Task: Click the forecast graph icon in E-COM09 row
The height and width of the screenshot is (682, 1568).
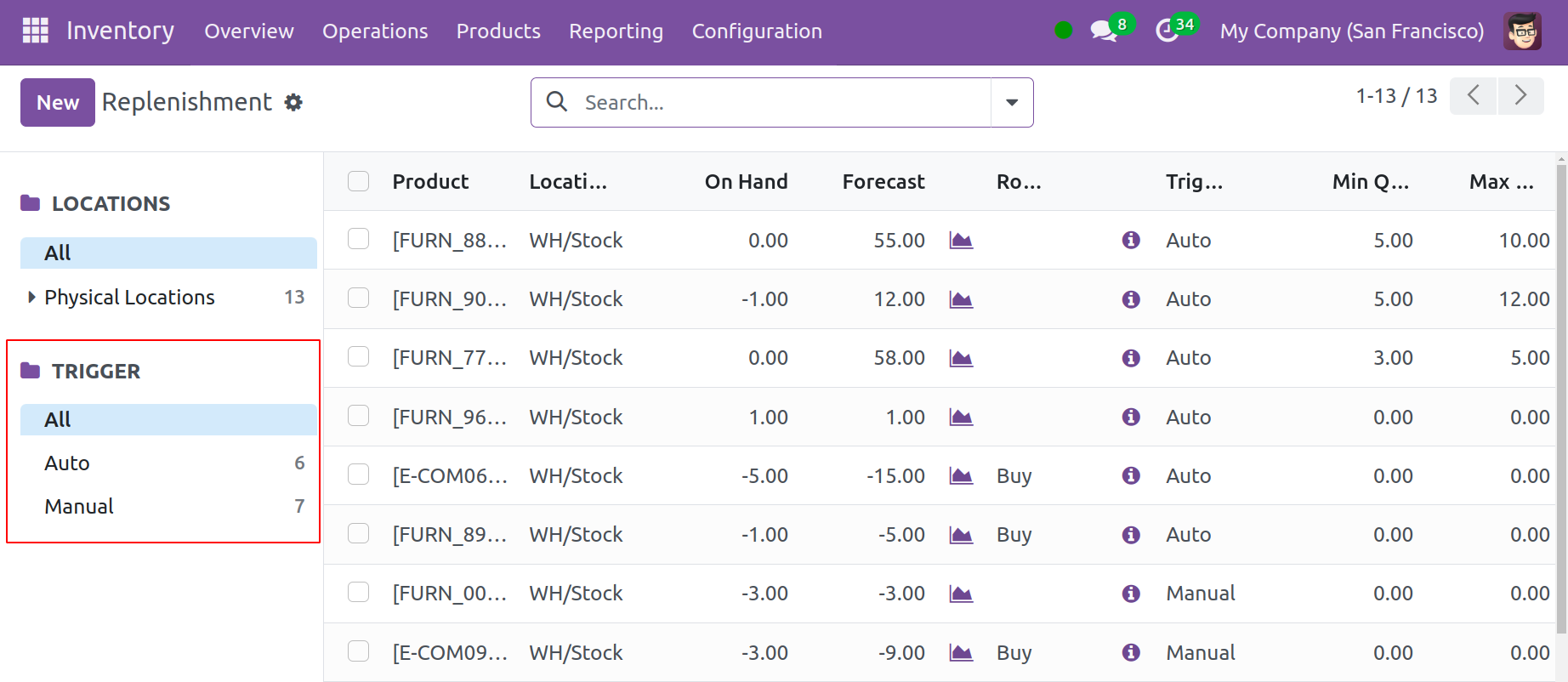Action: pos(961,652)
